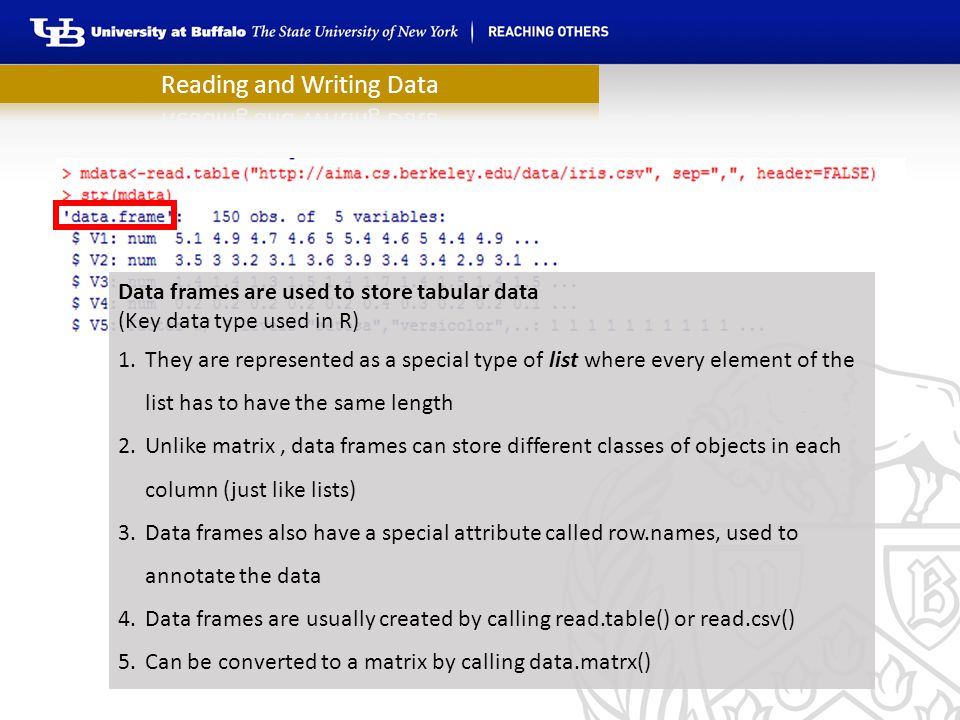Click the '$ V2: num' output row
960x720 pixels.
315,260
